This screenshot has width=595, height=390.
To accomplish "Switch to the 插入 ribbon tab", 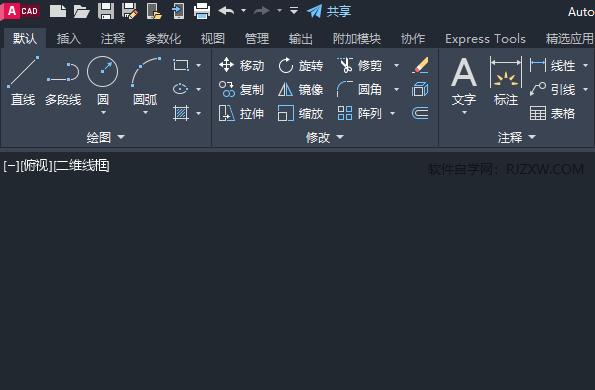I will (69, 38).
